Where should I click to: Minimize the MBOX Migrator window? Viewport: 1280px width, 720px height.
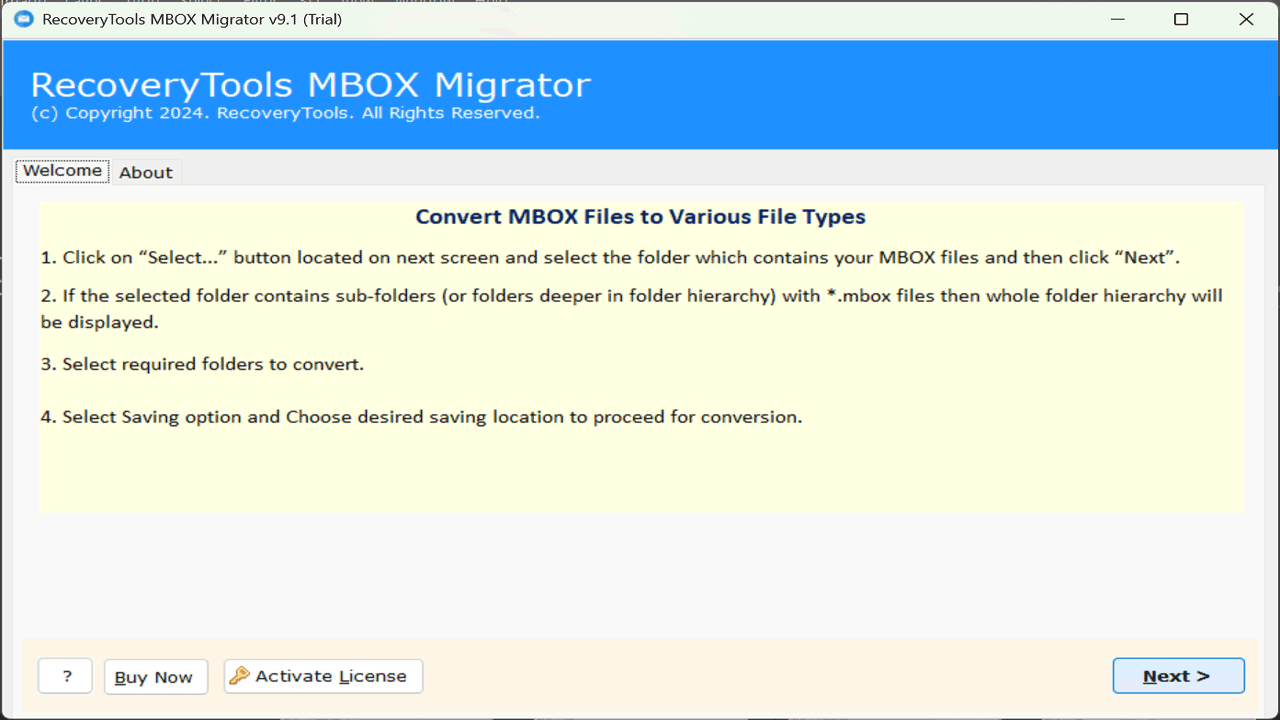1116,19
